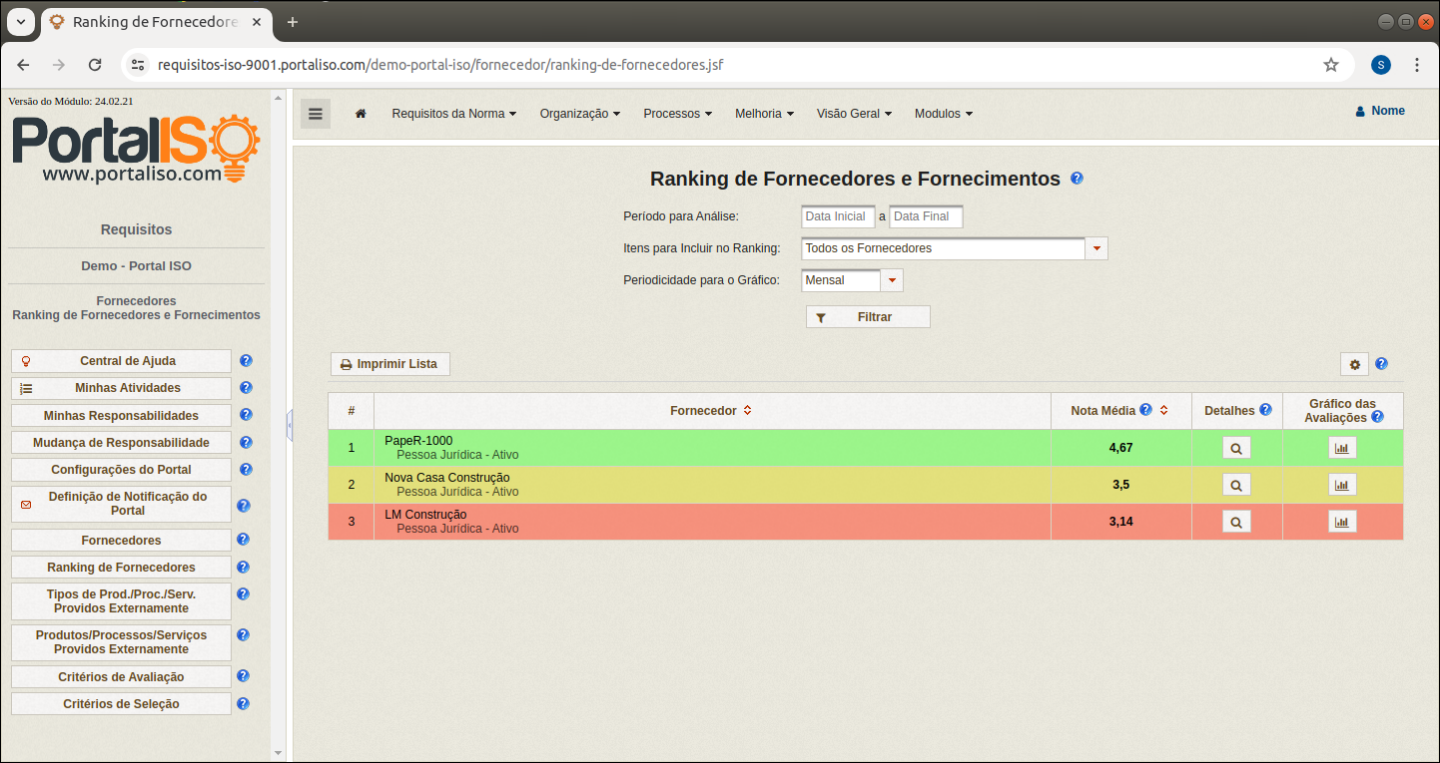Open Configurações do Portal sidebar item
The width and height of the screenshot is (1440, 763).
click(x=121, y=469)
